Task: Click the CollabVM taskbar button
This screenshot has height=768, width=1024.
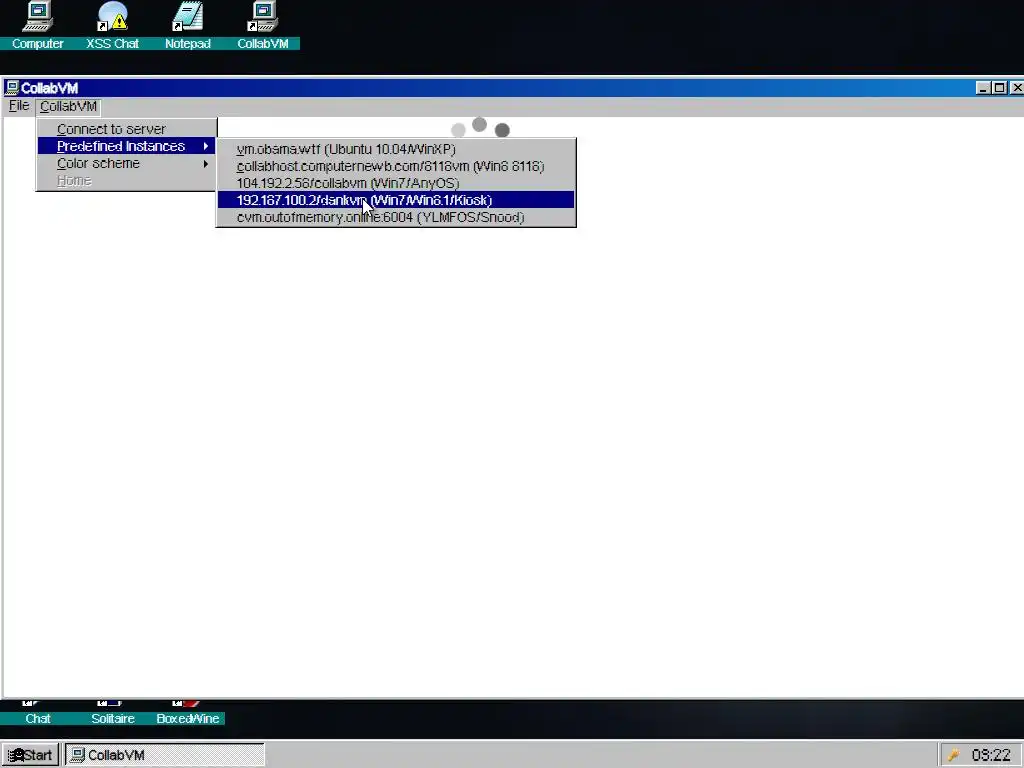Action: click(x=165, y=755)
